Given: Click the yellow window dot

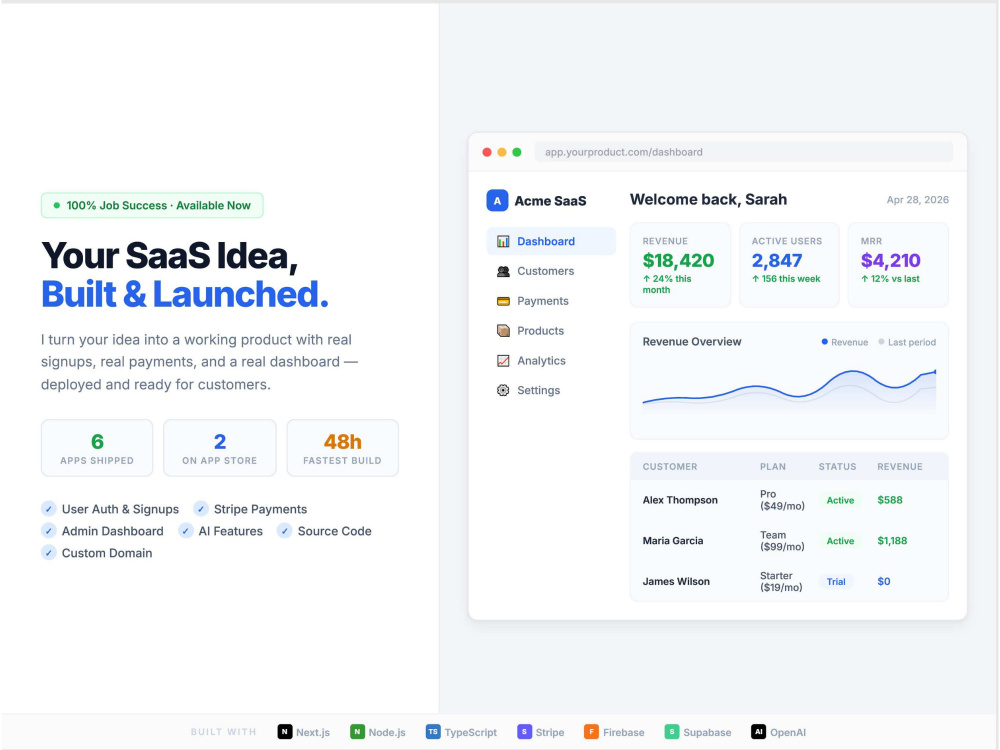Looking at the screenshot, I should pos(502,152).
